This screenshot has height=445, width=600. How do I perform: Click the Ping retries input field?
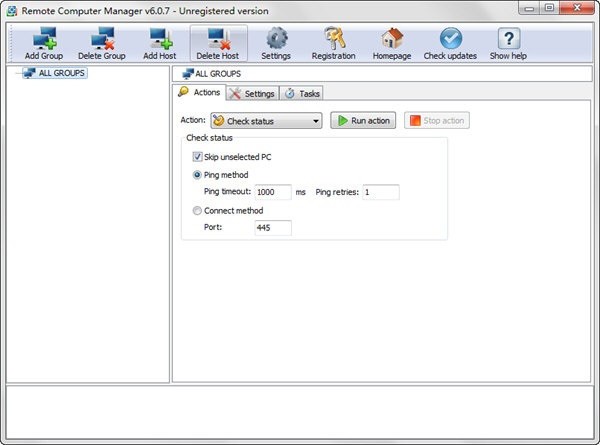tap(380, 192)
